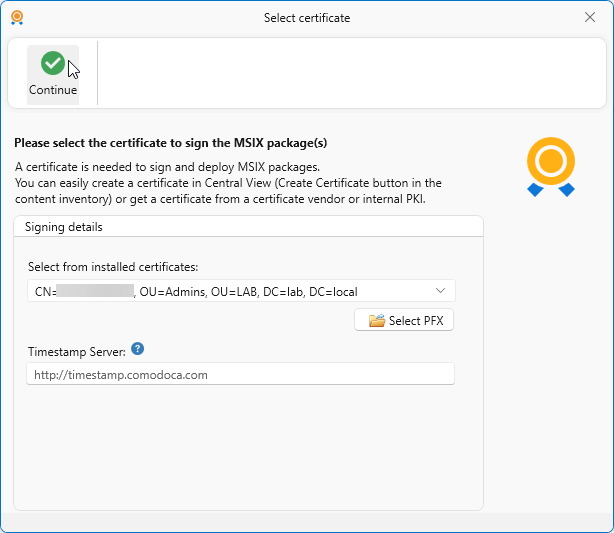
Task: Click the orange certificate ribbon badge icon
Action: (x=551, y=165)
